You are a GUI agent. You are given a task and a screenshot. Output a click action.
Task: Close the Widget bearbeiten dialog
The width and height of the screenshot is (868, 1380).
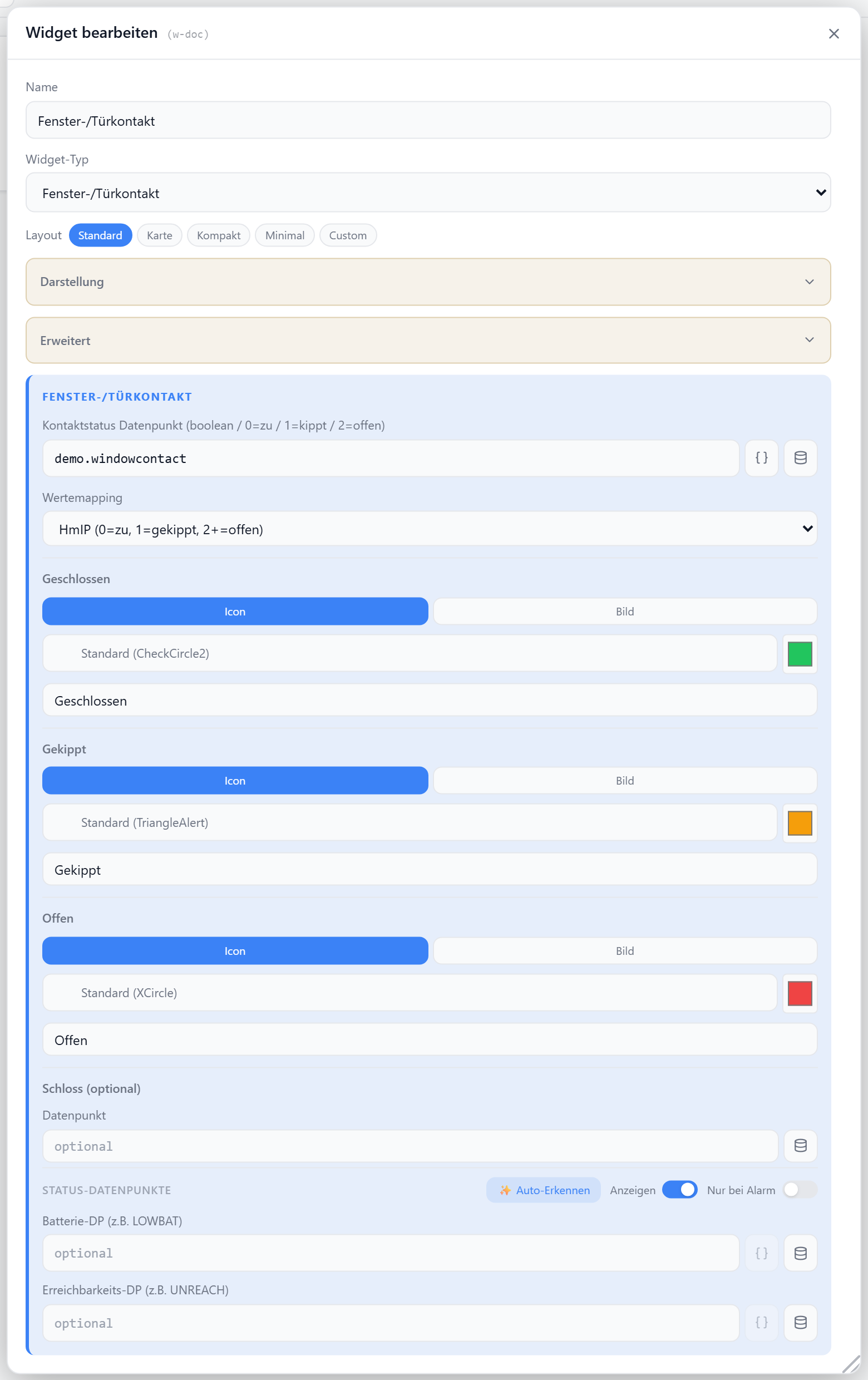click(834, 34)
